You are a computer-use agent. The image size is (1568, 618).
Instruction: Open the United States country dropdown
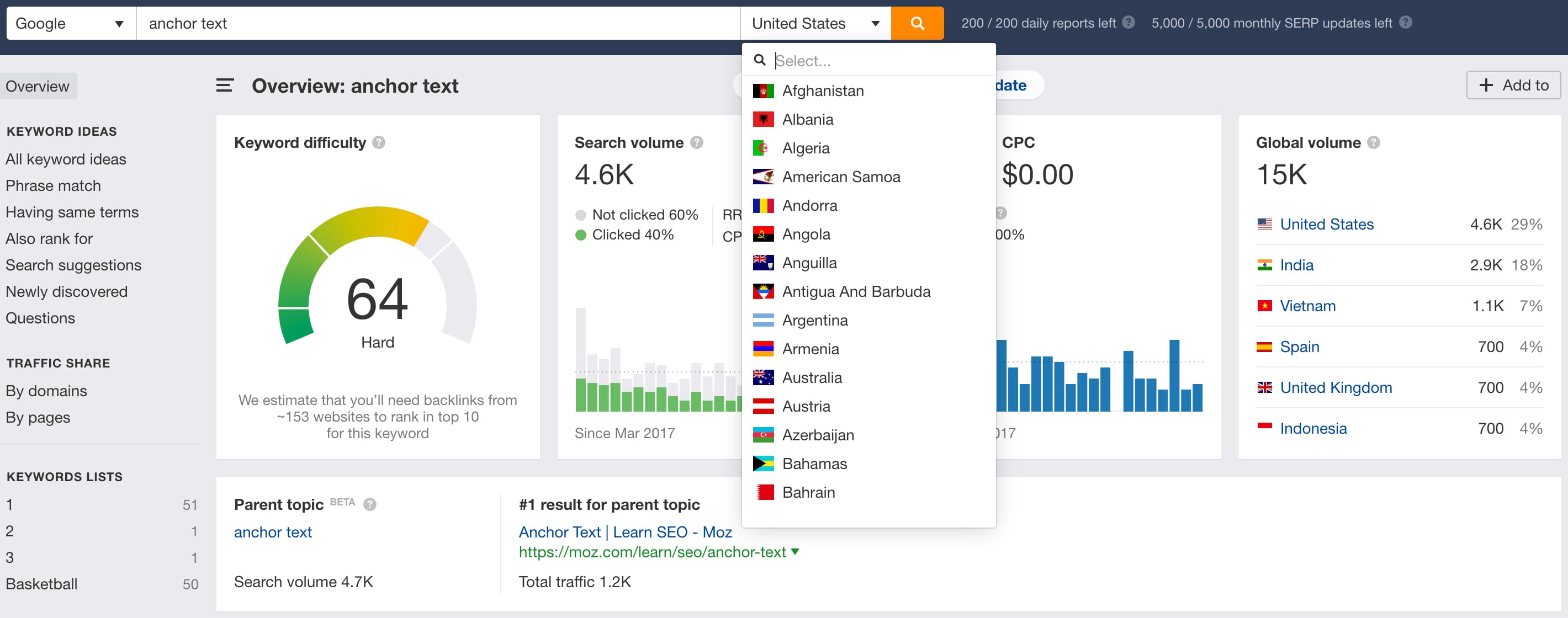coord(815,23)
